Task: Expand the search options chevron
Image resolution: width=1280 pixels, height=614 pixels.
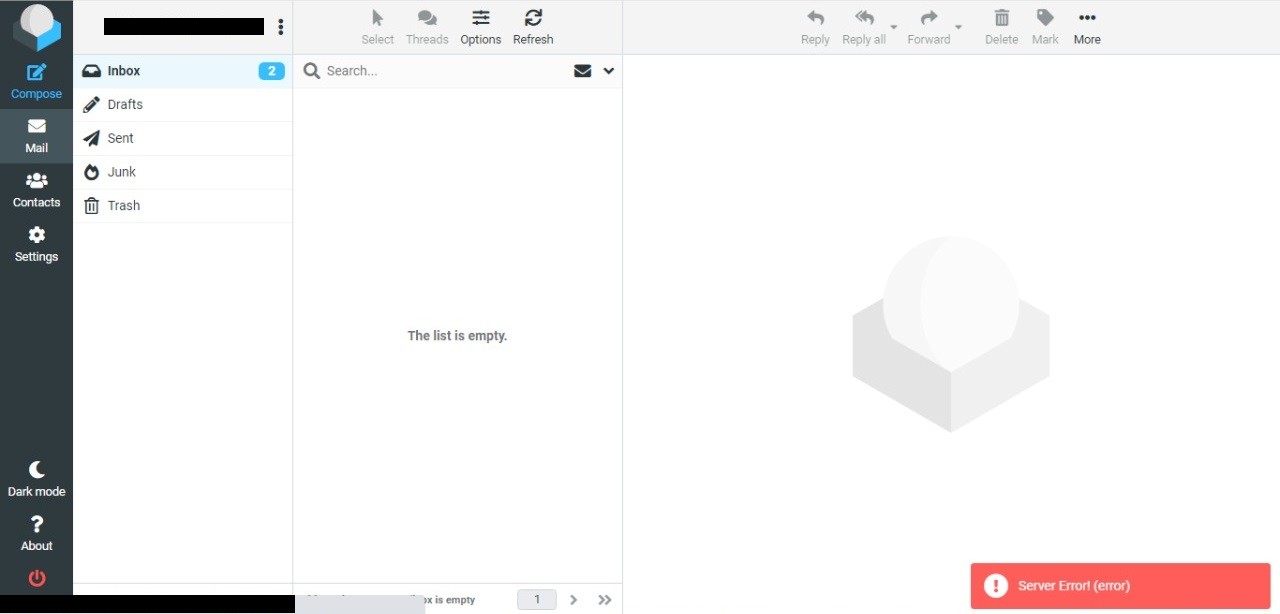Action: tap(608, 71)
